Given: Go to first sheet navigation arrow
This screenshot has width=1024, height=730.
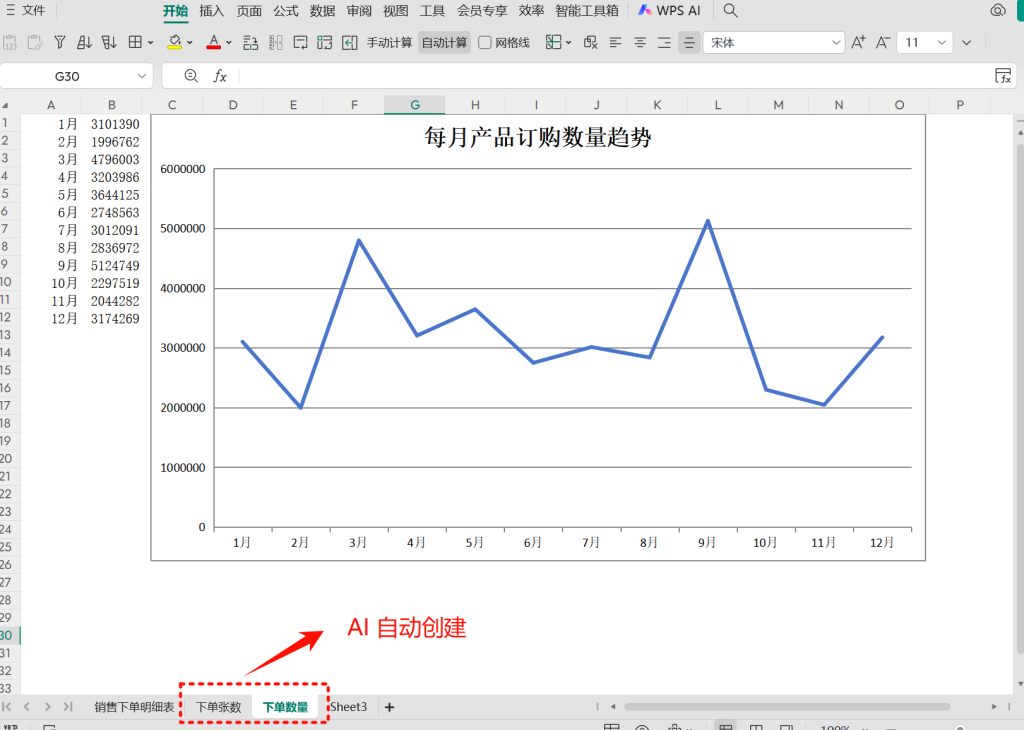Looking at the screenshot, I should point(7,706).
